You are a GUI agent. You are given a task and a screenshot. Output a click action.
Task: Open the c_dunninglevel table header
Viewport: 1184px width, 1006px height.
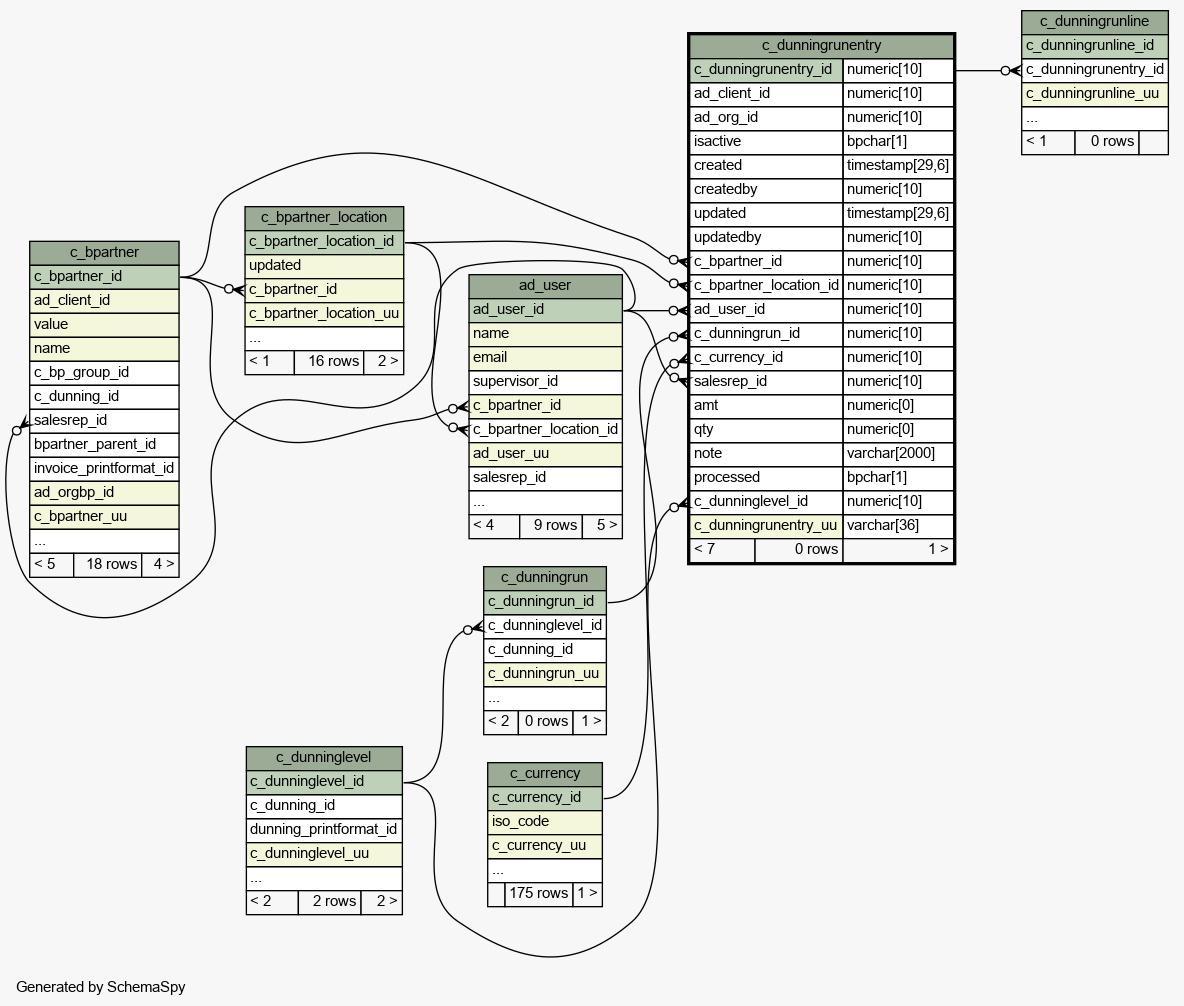pos(324,758)
